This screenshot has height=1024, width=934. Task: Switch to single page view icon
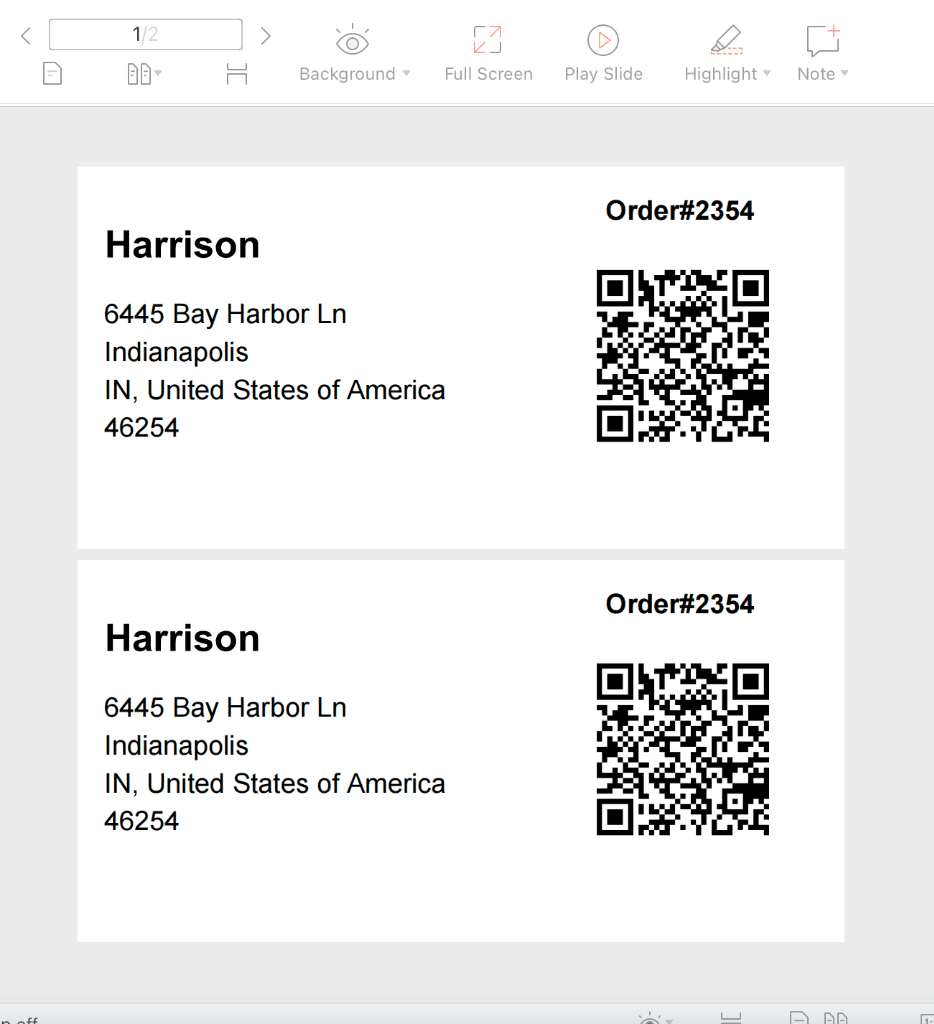click(52, 74)
